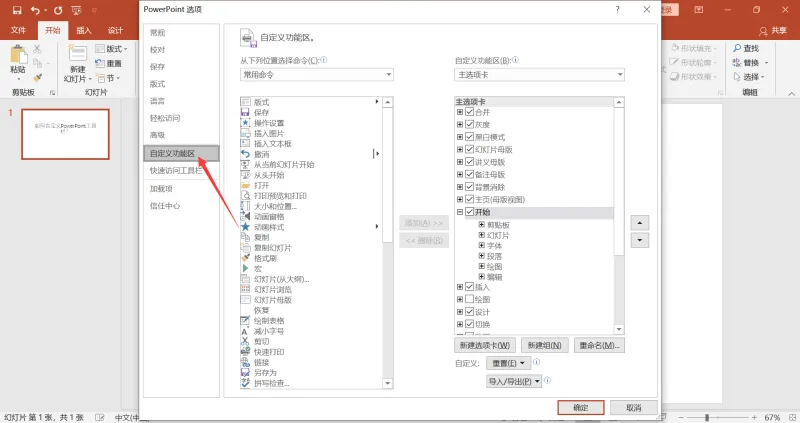Select the 动画窗格 icon in the commands list
Screen dimensions: 800x423
pyautogui.click(x=245, y=216)
